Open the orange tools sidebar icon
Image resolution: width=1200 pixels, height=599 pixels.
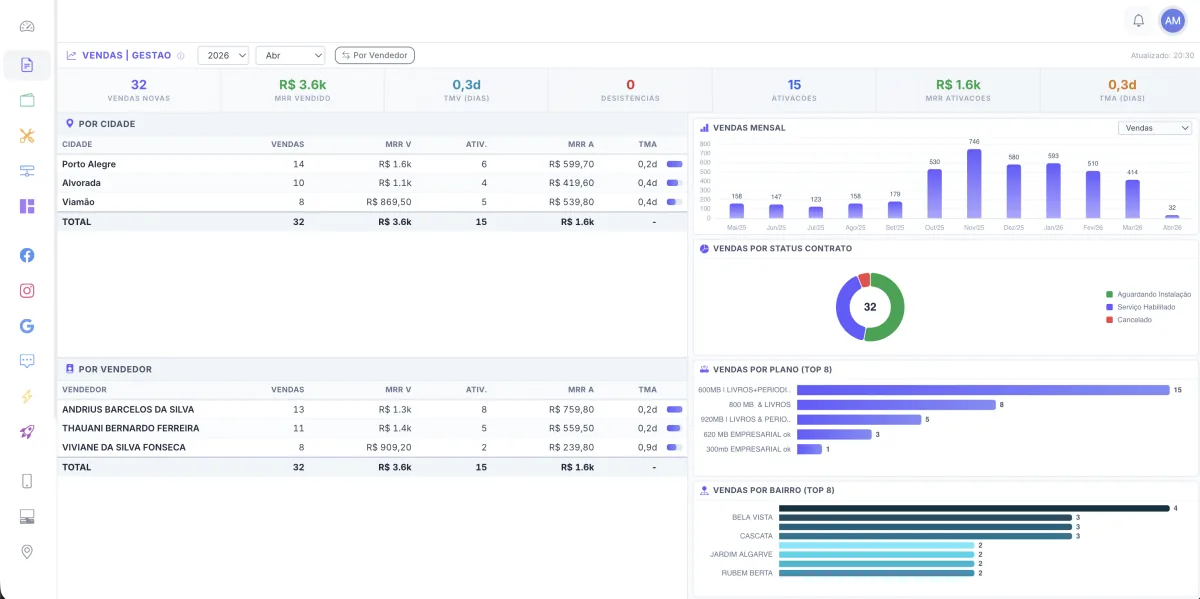27,136
